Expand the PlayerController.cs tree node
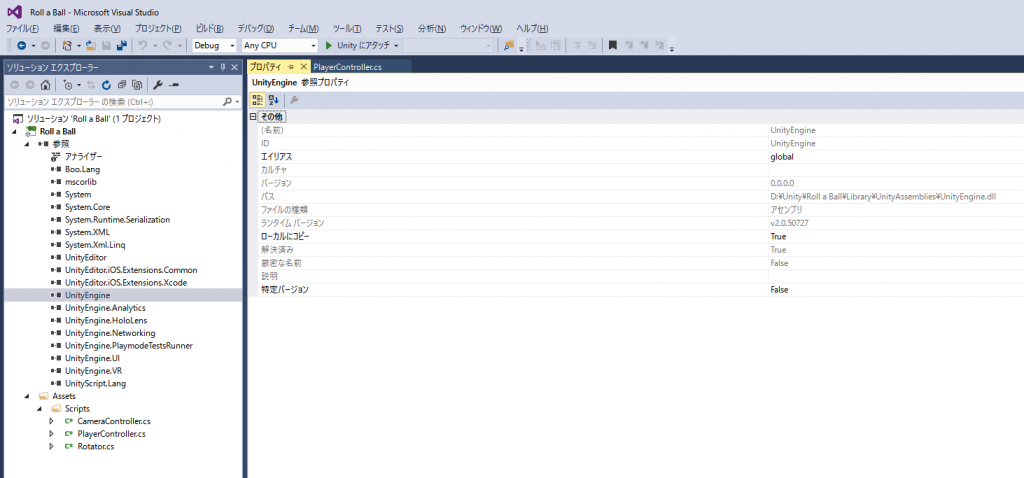This screenshot has height=478, width=1024. pos(52,434)
